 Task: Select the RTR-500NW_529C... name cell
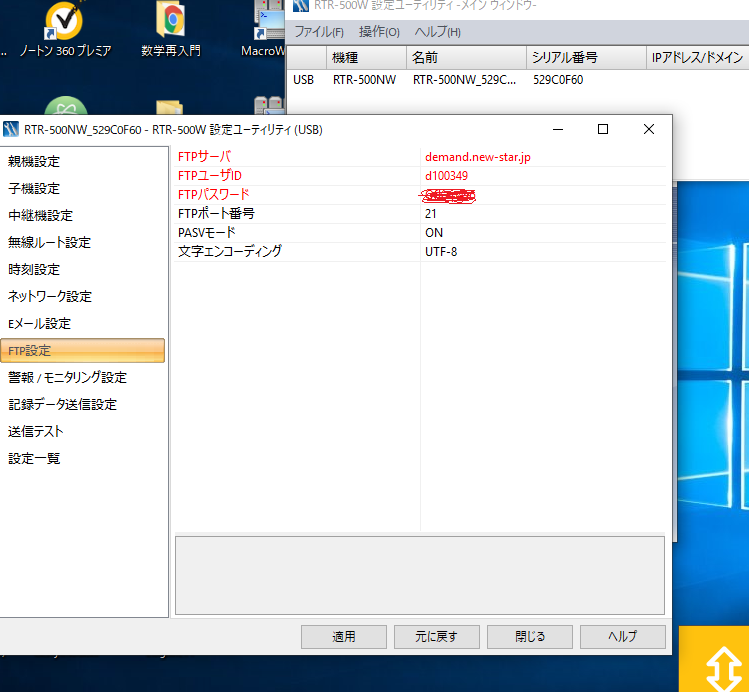(464, 80)
